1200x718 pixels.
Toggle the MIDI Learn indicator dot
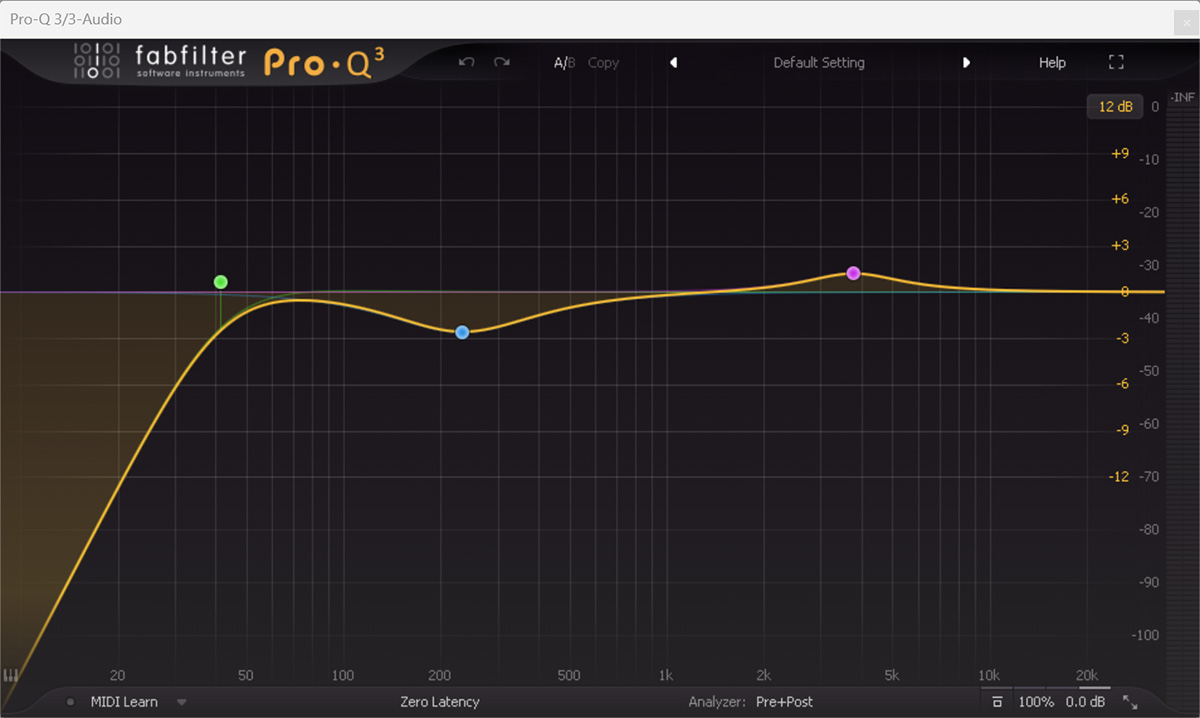coord(70,702)
